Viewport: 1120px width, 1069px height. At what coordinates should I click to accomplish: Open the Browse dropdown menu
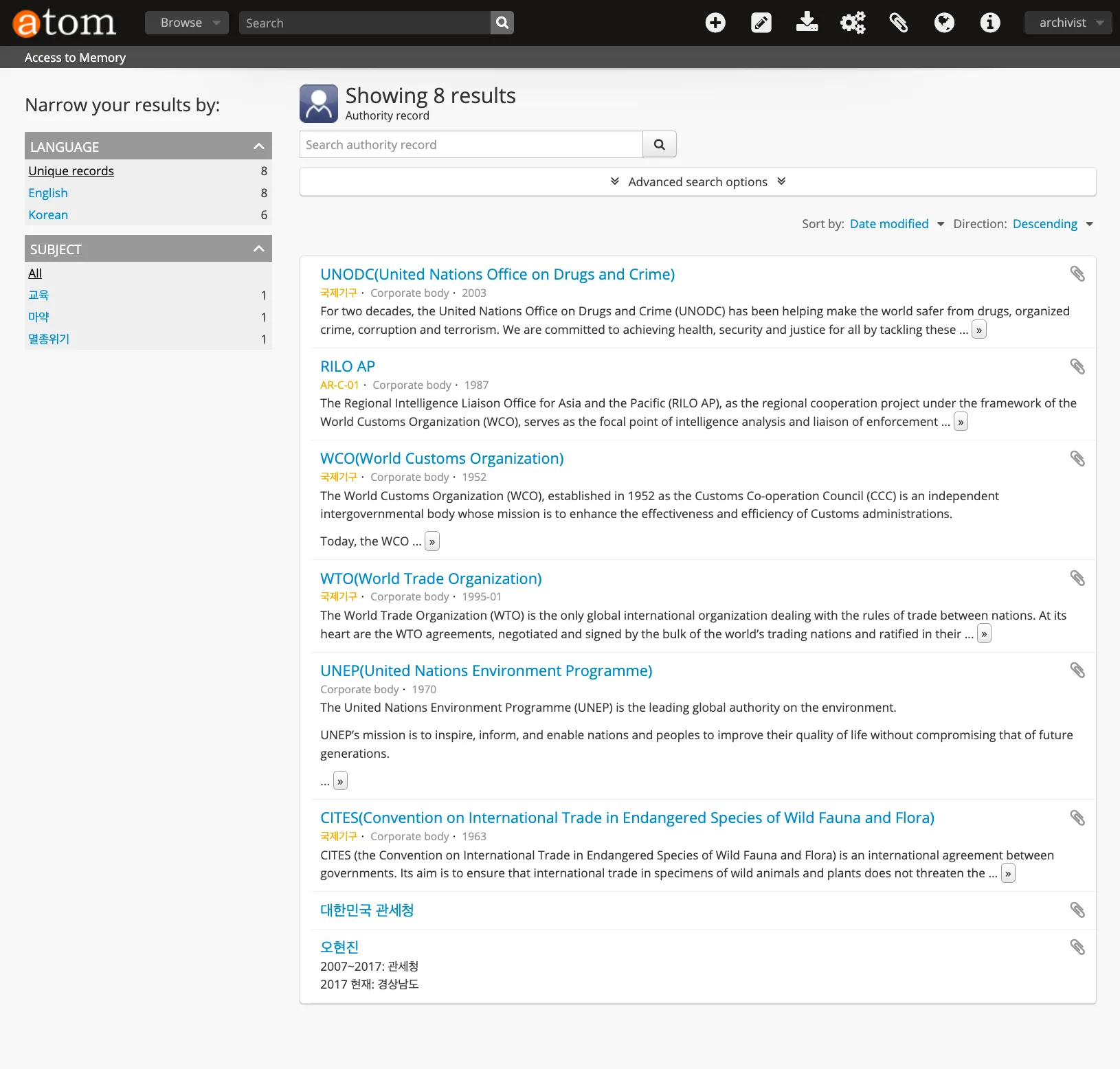click(x=187, y=23)
